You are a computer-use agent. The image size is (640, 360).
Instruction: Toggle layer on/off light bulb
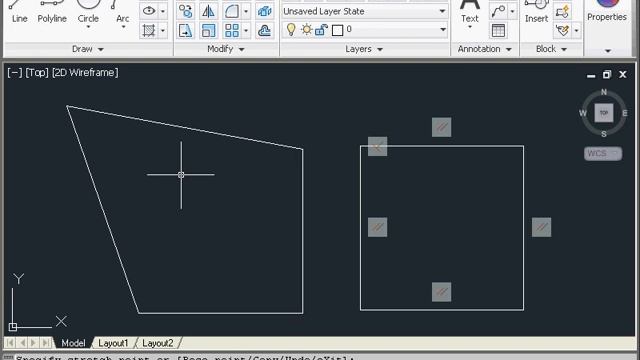coord(291,29)
